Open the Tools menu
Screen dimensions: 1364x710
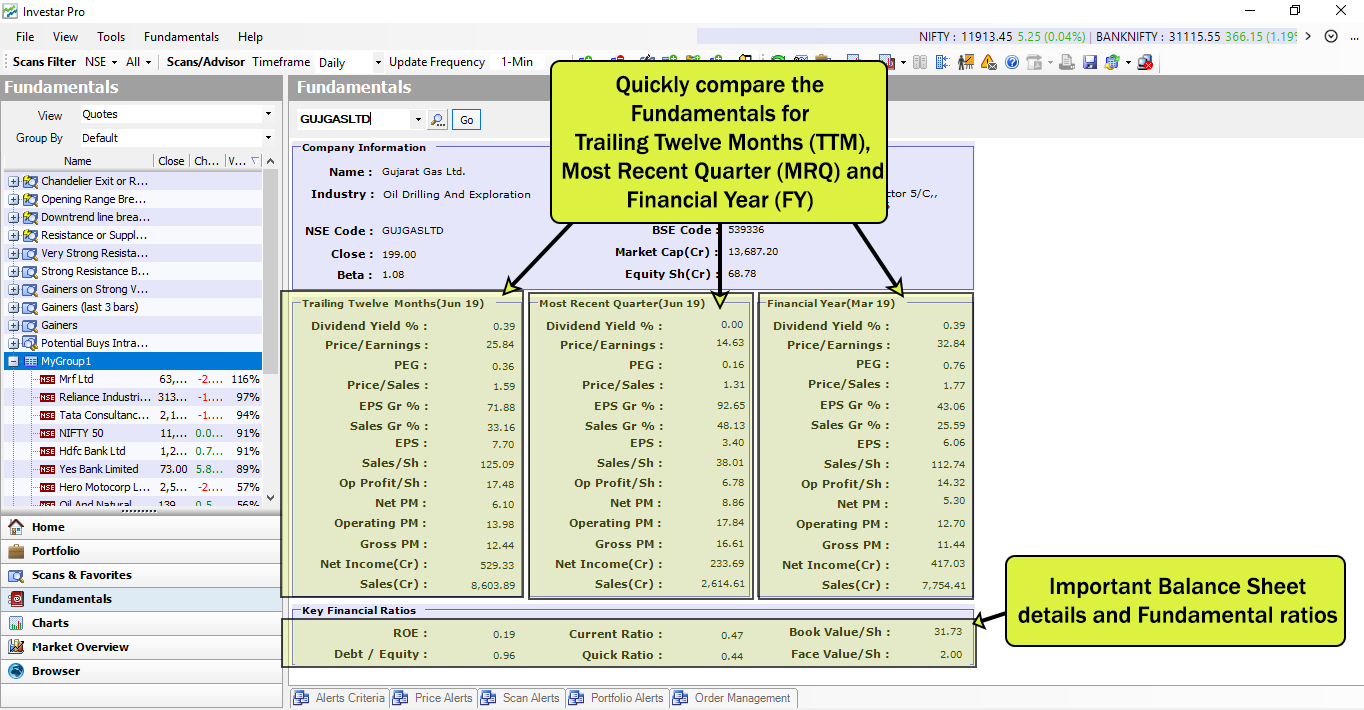coord(110,37)
